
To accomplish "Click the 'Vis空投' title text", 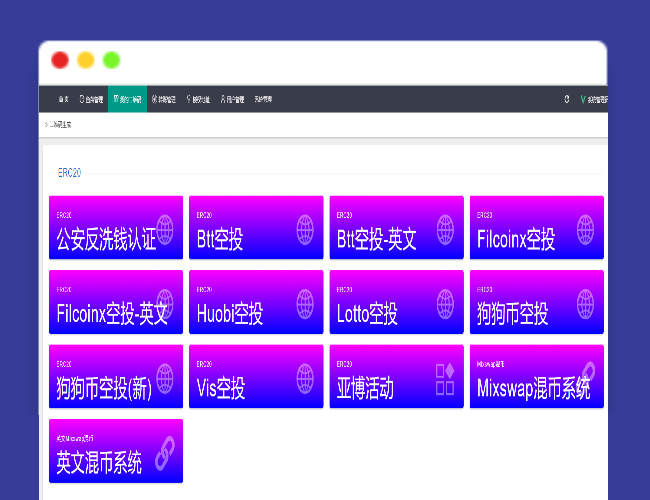I will point(221,388).
